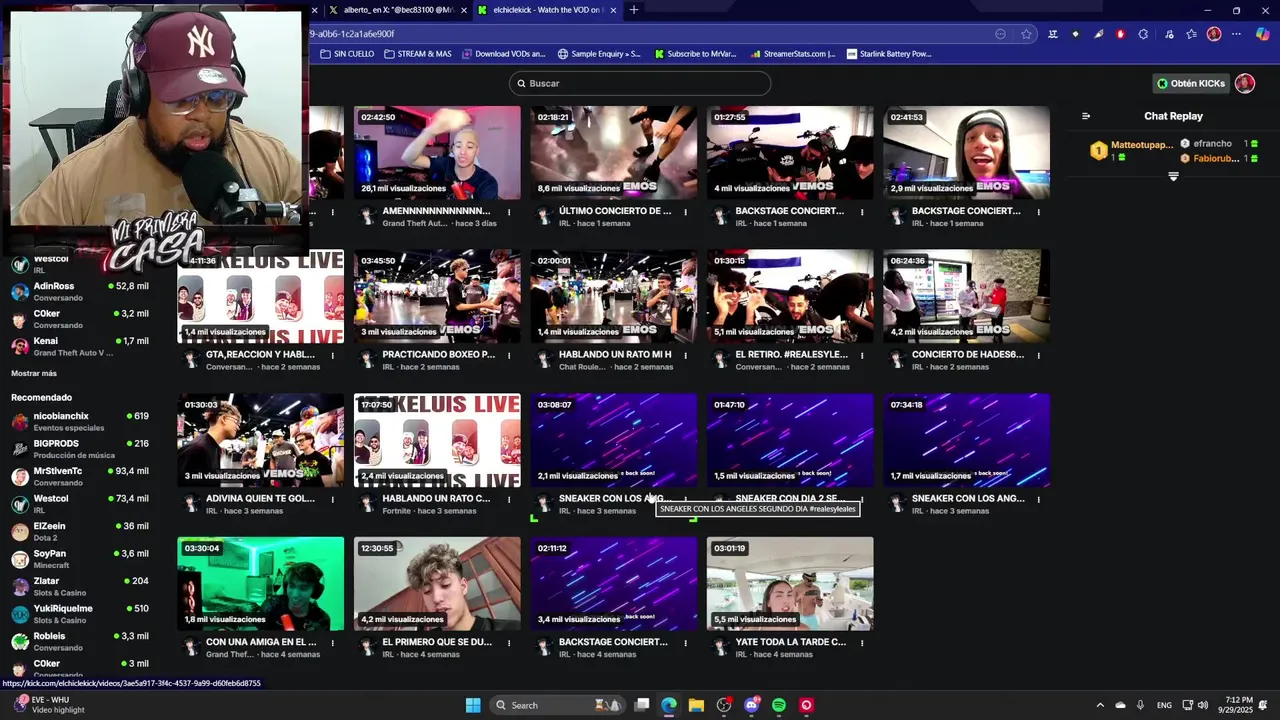Play the 02:42:50 AMENNNN video thumbnail
1280x720 pixels.
(437, 153)
